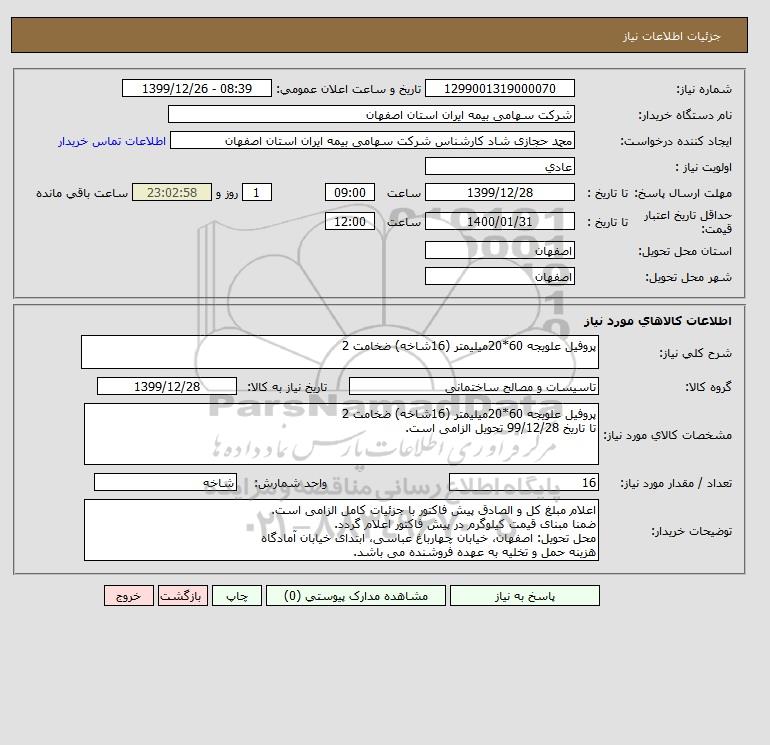Viewport: 770px width, 745px height.
Task: Click the اولویت نیاز label
Action: (704, 167)
